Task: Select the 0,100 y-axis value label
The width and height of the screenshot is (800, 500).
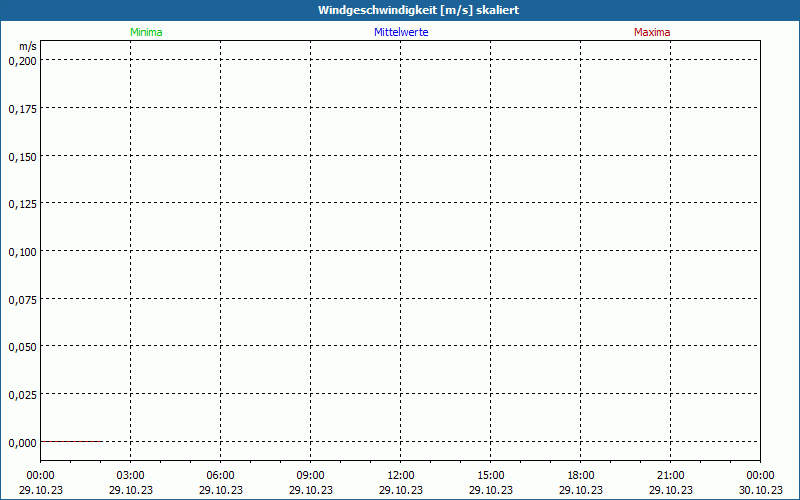Action: [x=22, y=251]
